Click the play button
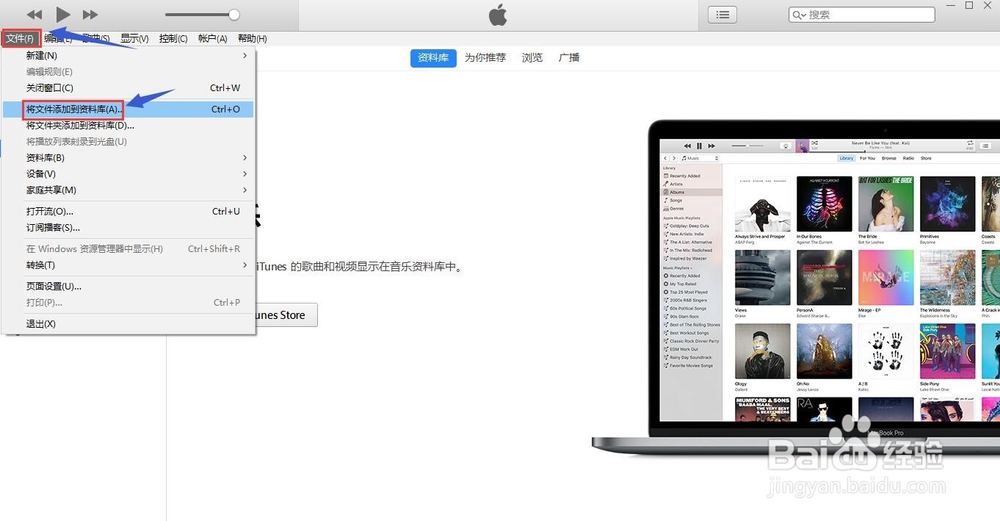 62,14
